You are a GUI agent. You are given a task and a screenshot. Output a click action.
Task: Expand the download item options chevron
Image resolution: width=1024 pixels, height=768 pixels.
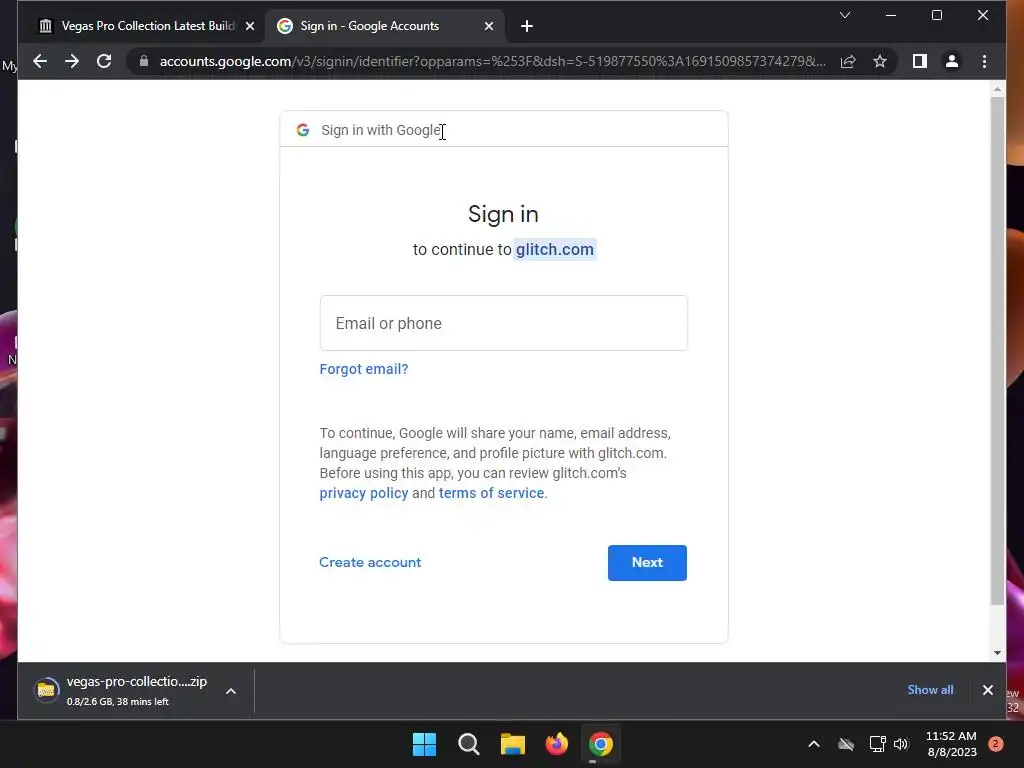[231, 691]
